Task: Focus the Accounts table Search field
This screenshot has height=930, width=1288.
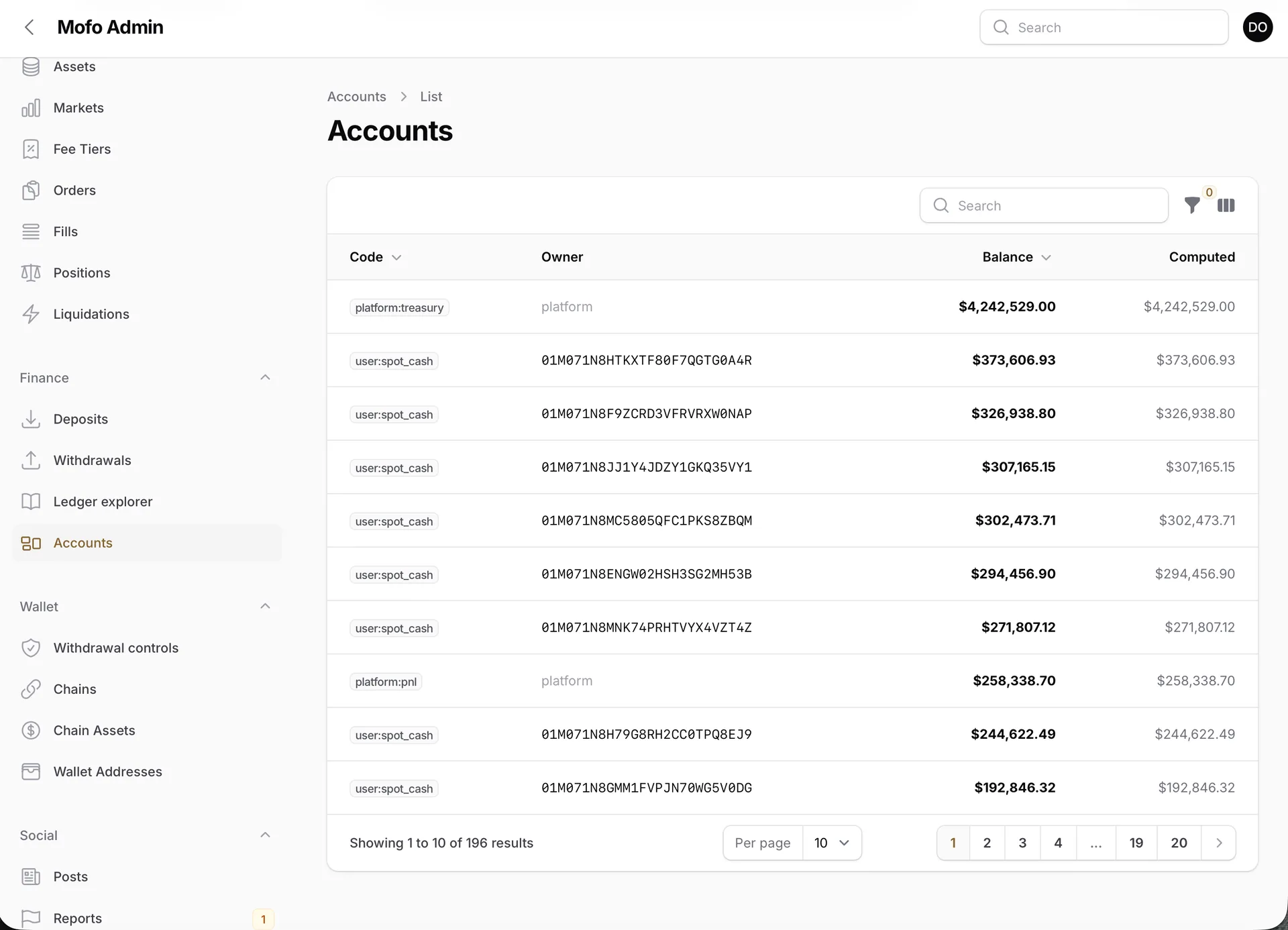Action: tap(1044, 205)
